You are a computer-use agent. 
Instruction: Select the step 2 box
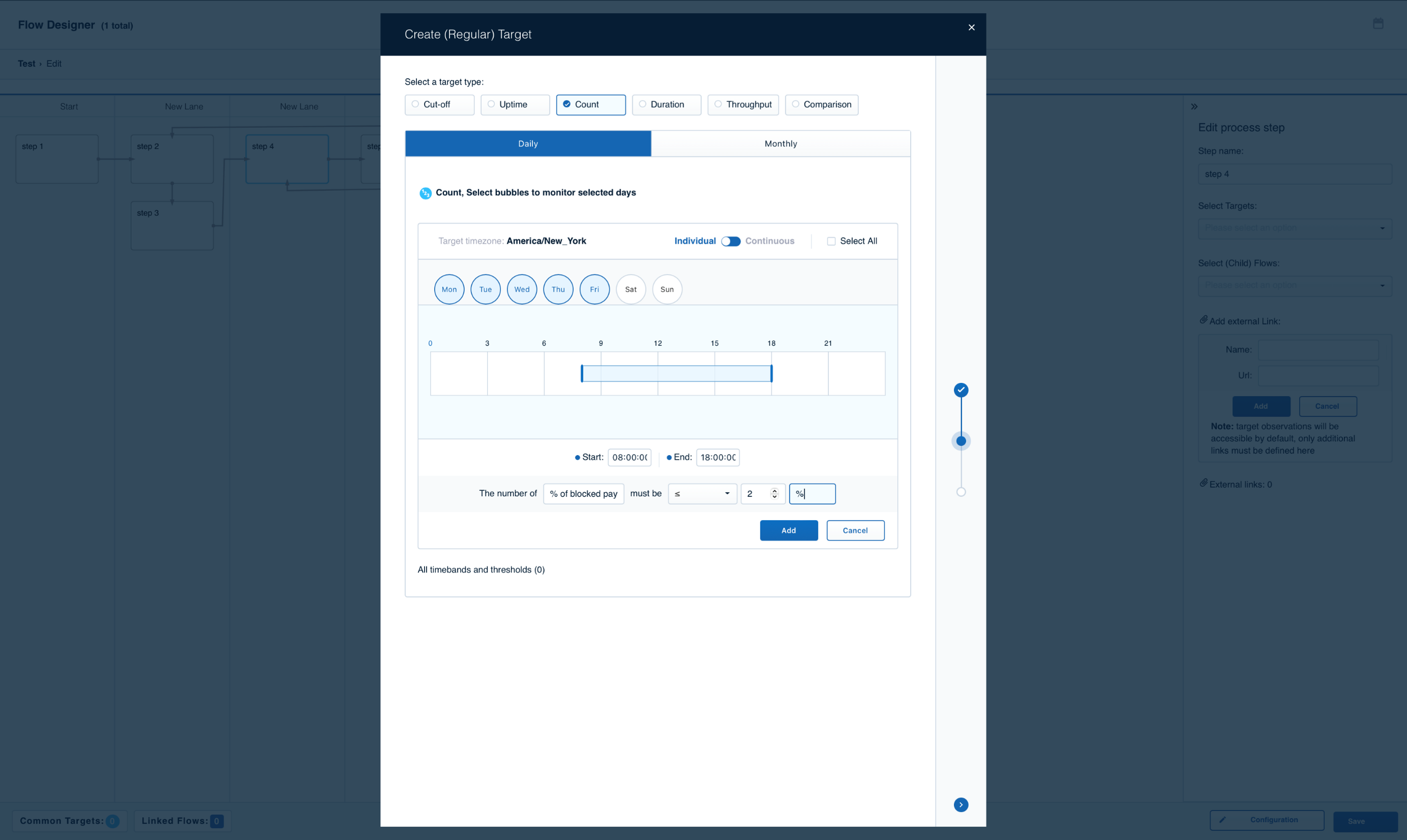[172, 159]
